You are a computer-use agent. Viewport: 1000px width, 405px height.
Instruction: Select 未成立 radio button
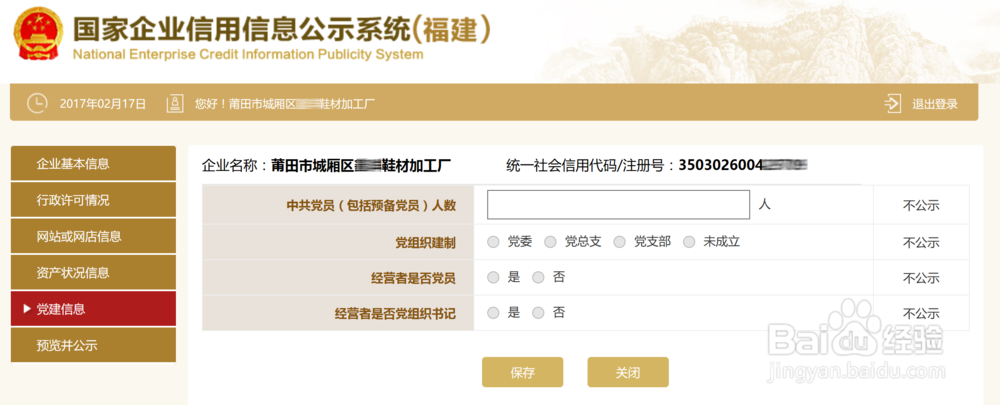689,242
